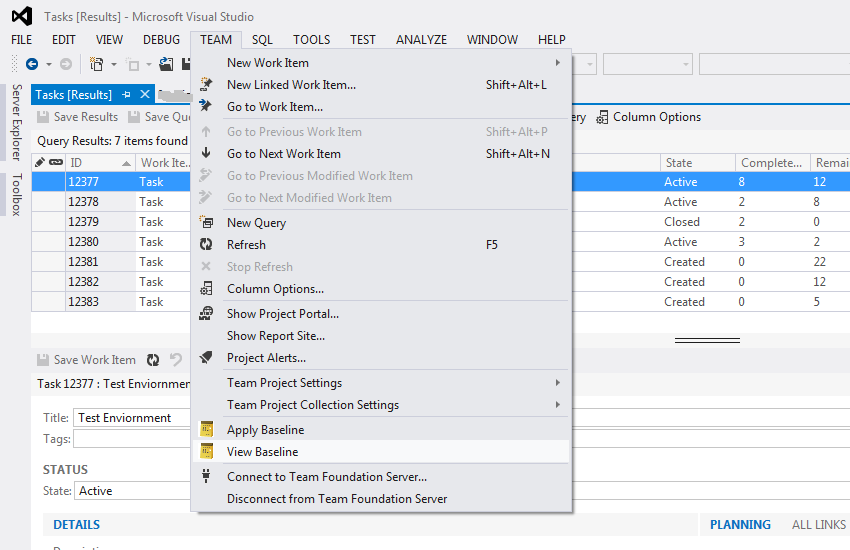Open the Server Explorer side panel
The image size is (850, 550).
click(17, 122)
